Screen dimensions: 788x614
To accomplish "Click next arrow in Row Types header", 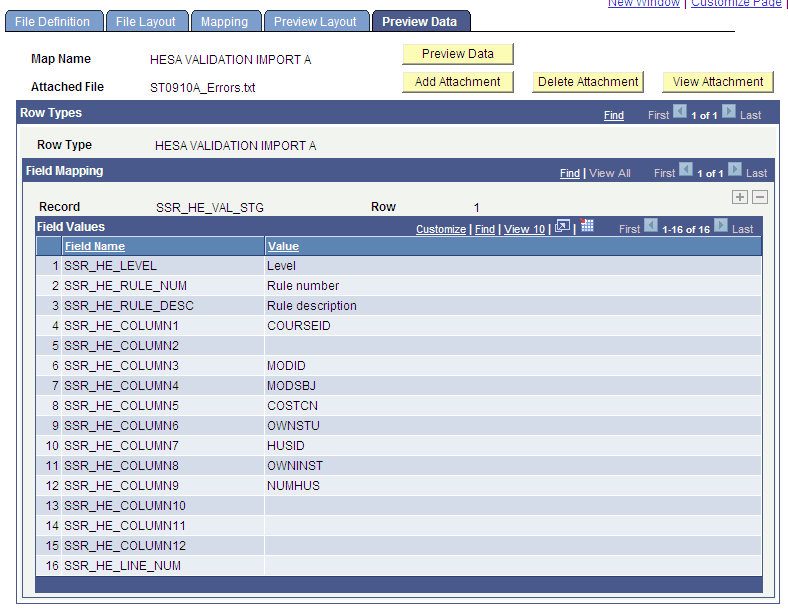I will click(x=729, y=111).
